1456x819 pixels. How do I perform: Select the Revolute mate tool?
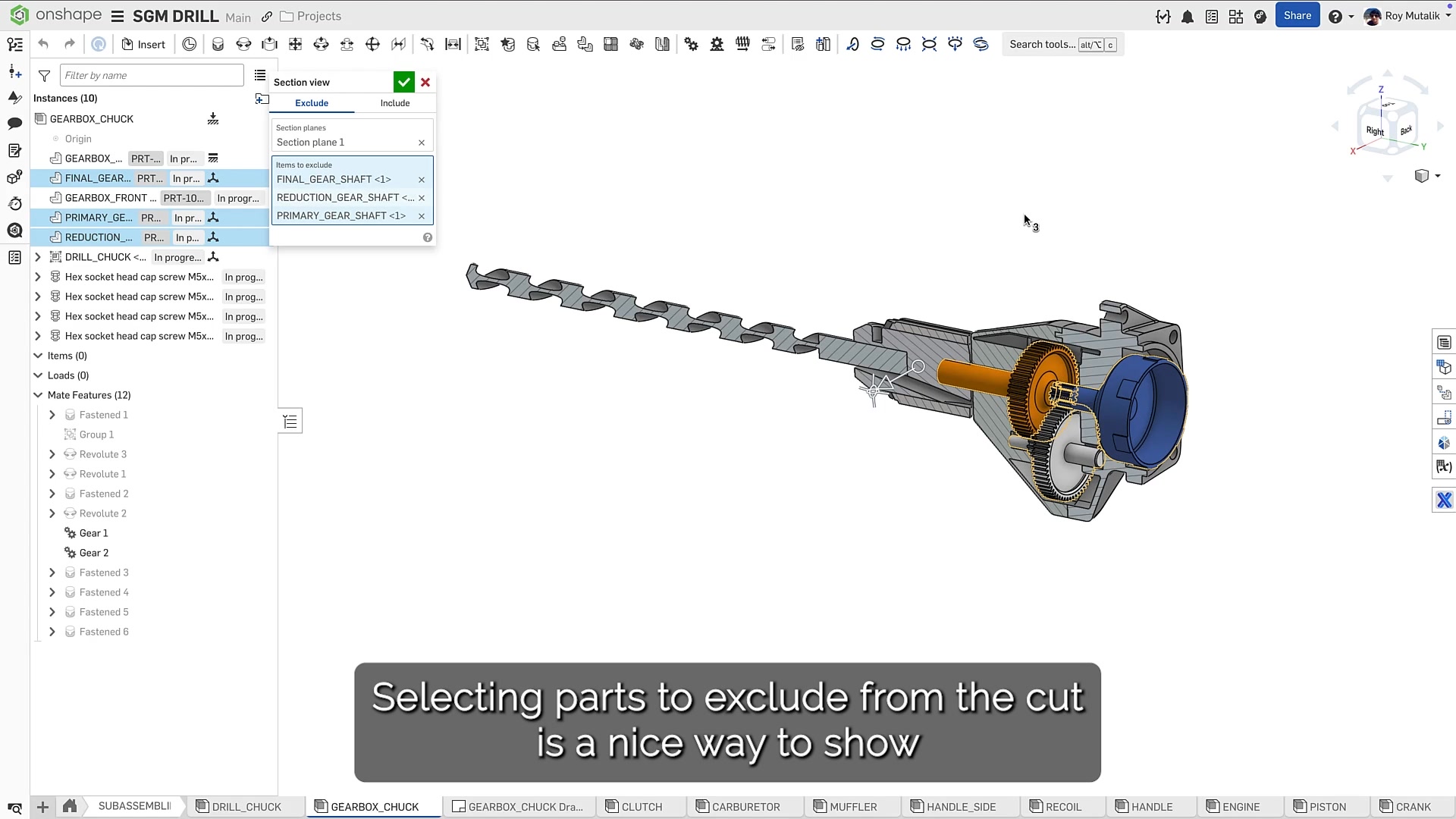243,44
